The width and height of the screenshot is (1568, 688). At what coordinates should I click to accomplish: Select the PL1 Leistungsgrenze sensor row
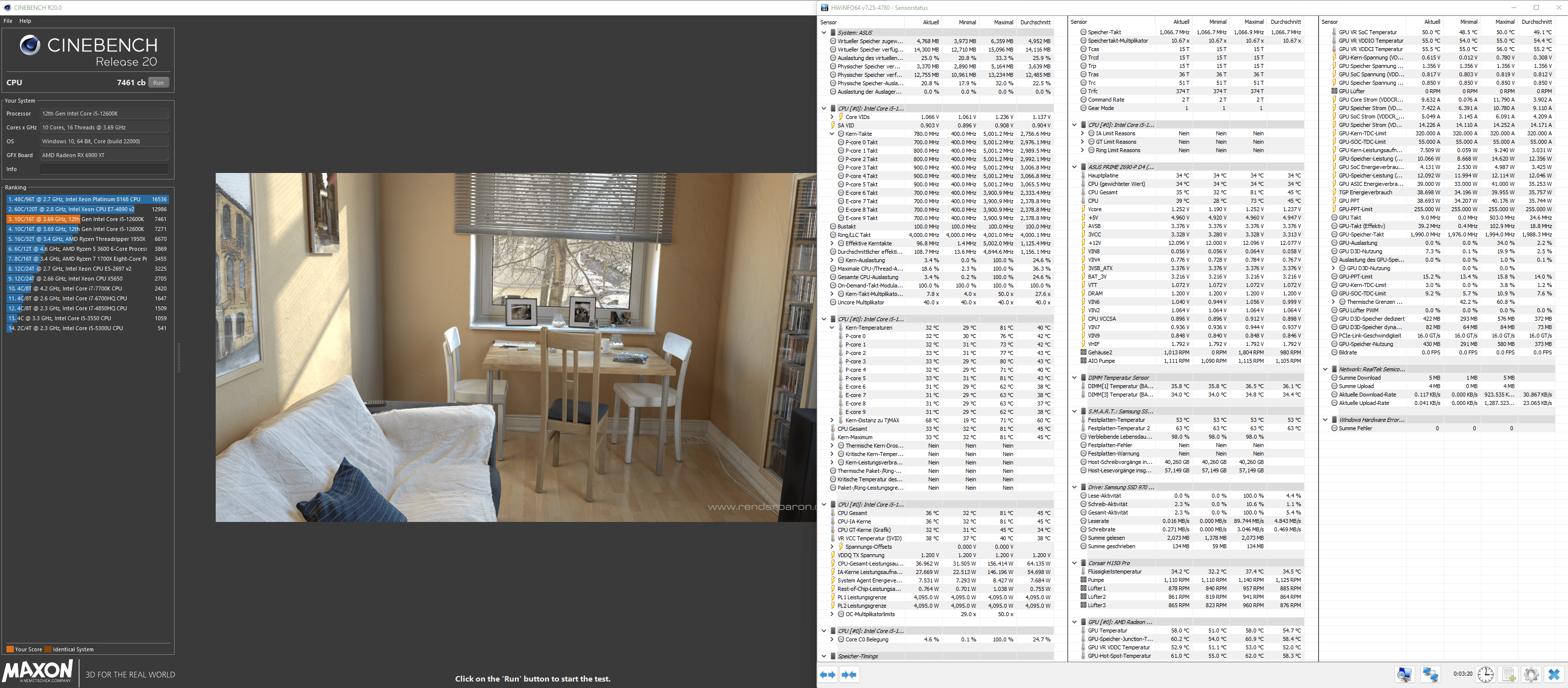pos(942,597)
